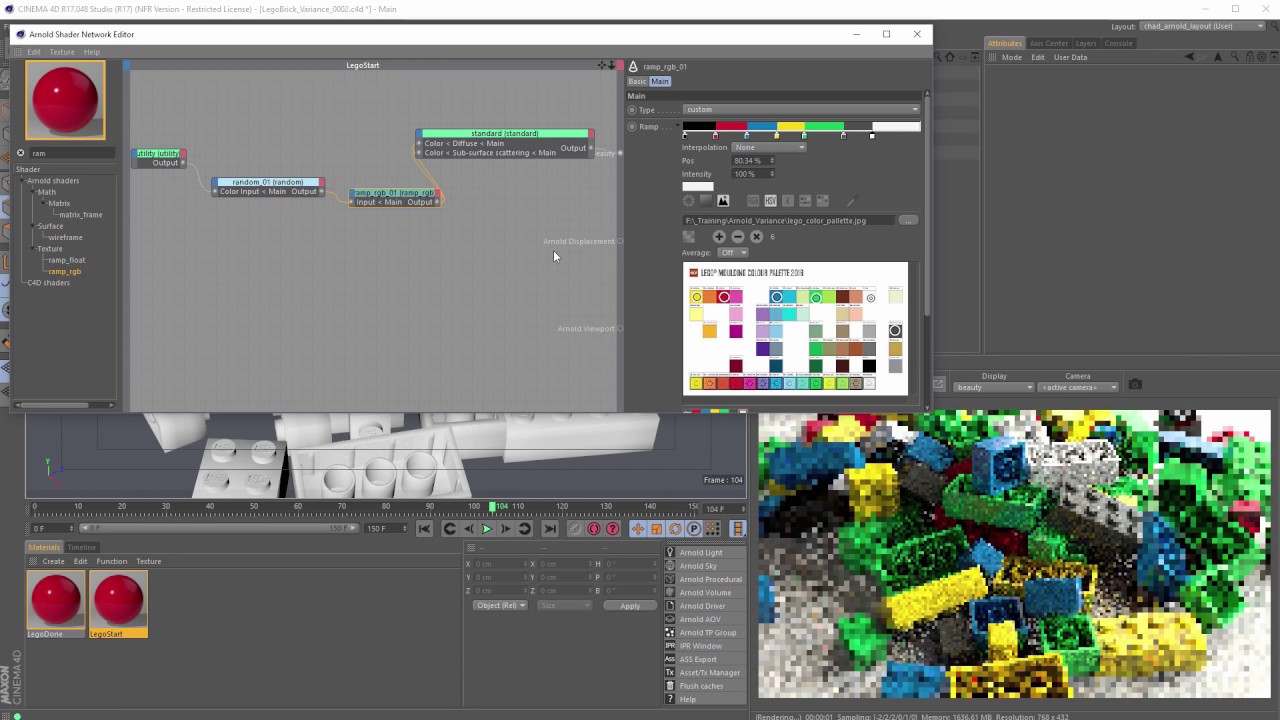The image size is (1280, 720).
Task: Select the red ramp color knot
Action: tap(715, 135)
